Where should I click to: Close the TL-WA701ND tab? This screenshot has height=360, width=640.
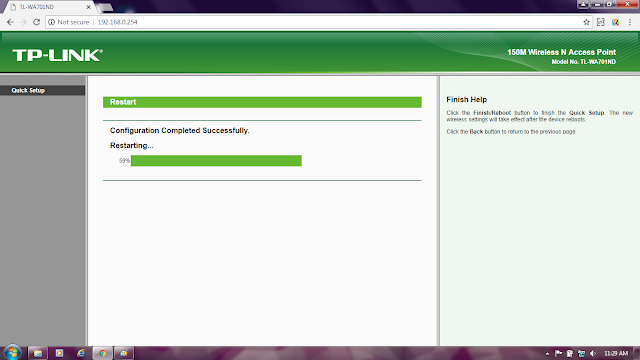(89, 7)
